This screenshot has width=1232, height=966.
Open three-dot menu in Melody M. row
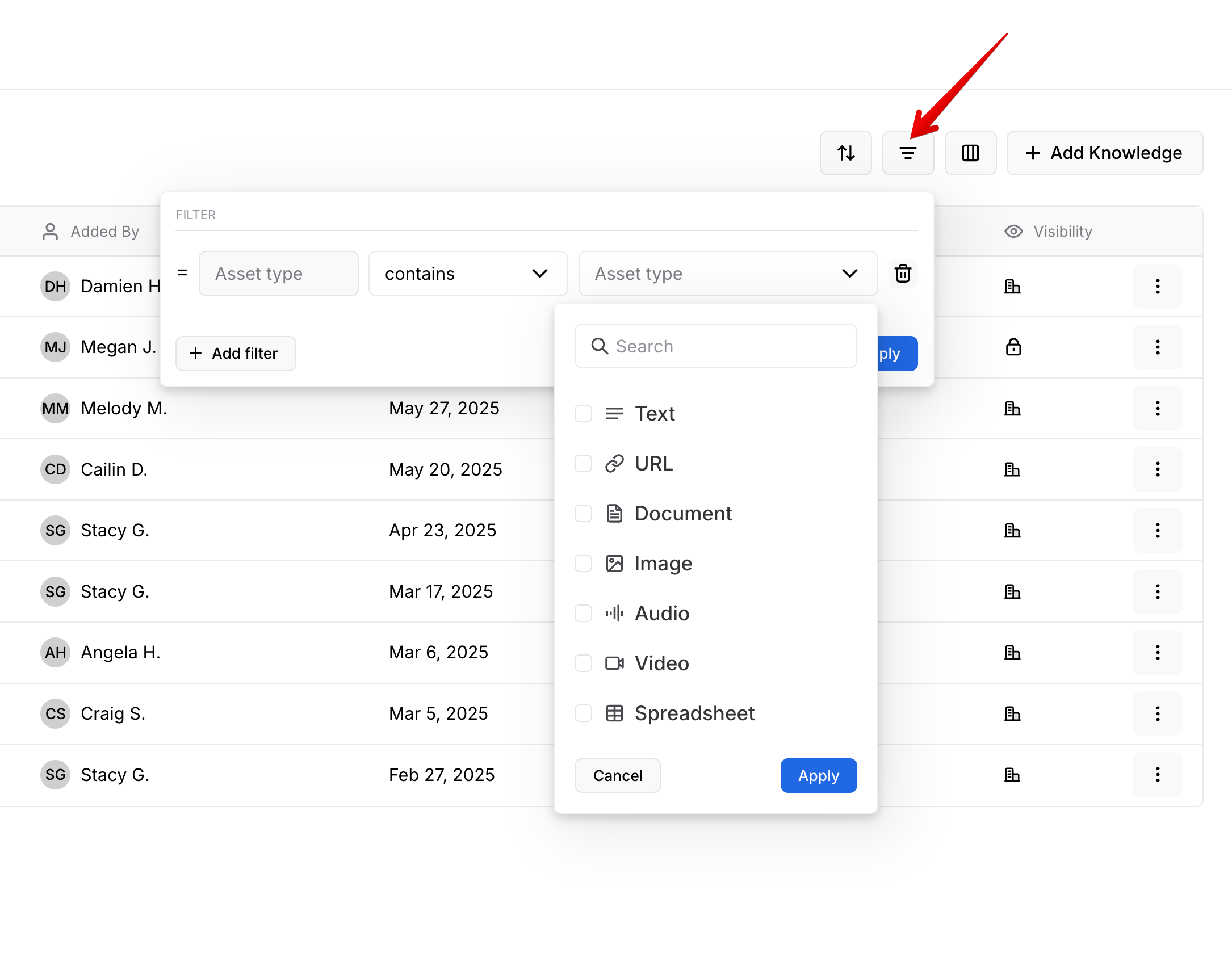[1157, 408]
